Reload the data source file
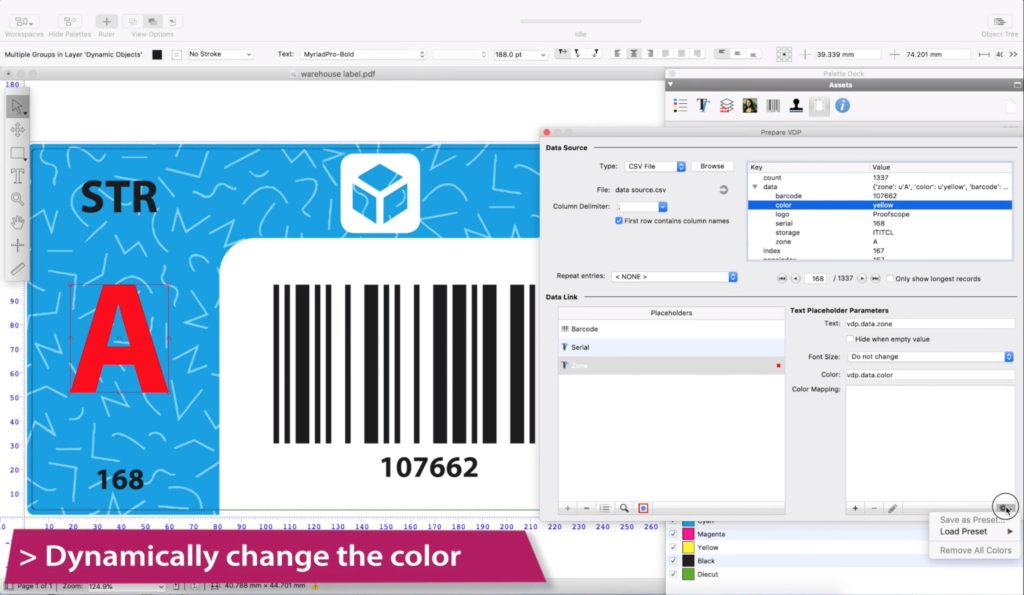The width and height of the screenshot is (1024, 595). point(723,190)
